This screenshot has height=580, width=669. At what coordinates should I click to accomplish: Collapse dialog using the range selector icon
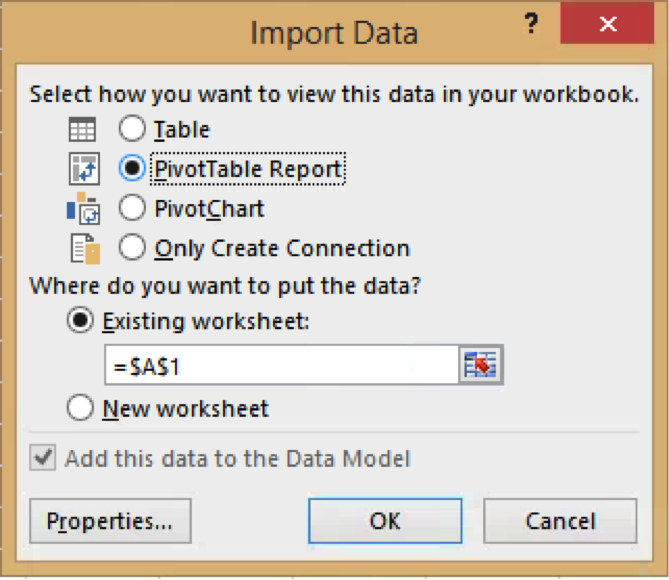tap(480, 366)
